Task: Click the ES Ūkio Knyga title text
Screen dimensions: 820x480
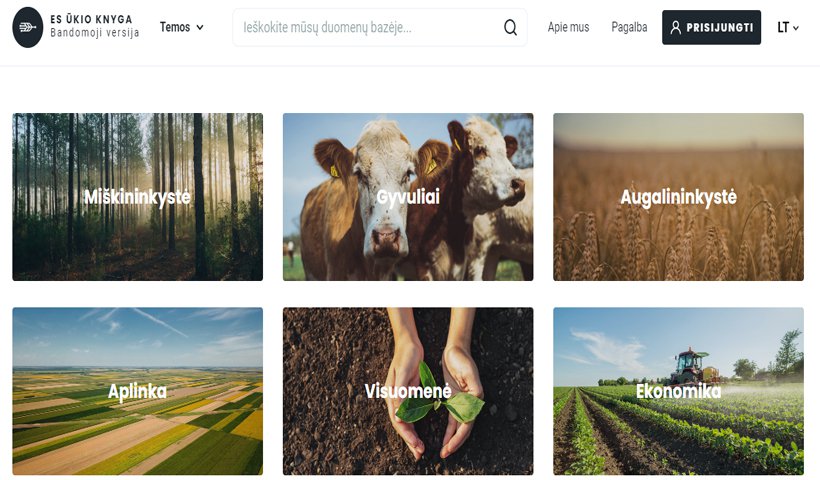Action: pyautogui.click(x=91, y=19)
